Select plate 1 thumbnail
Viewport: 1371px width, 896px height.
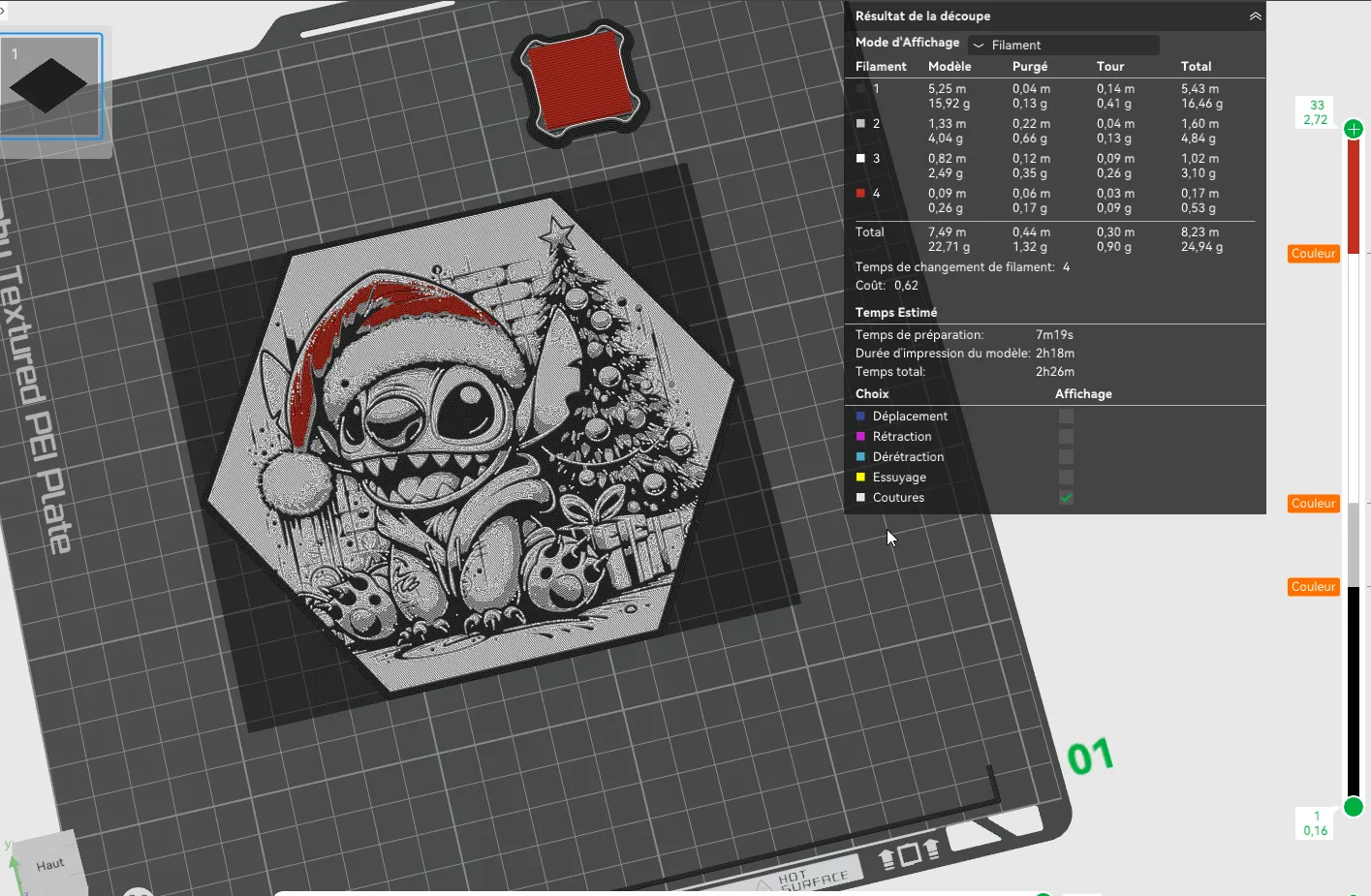(x=50, y=86)
